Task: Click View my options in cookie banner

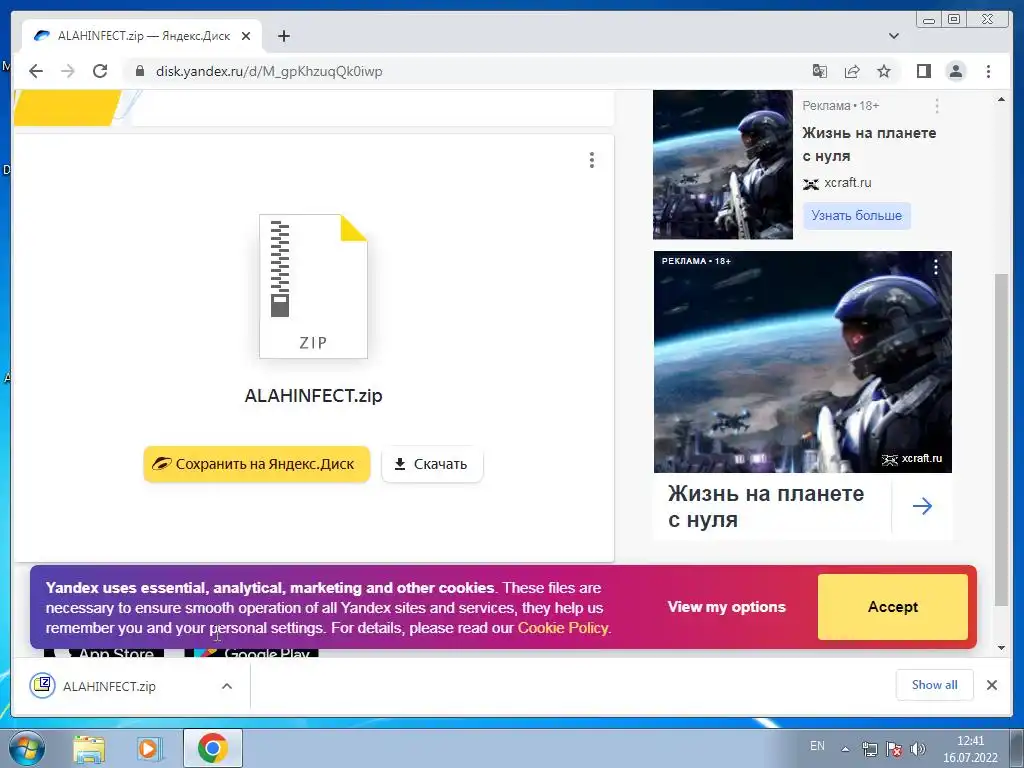Action: (x=726, y=607)
